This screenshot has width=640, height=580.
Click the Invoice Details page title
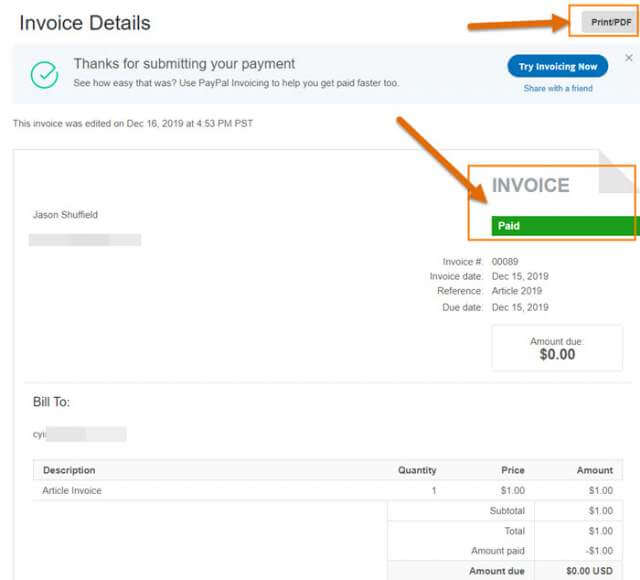(85, 23)
